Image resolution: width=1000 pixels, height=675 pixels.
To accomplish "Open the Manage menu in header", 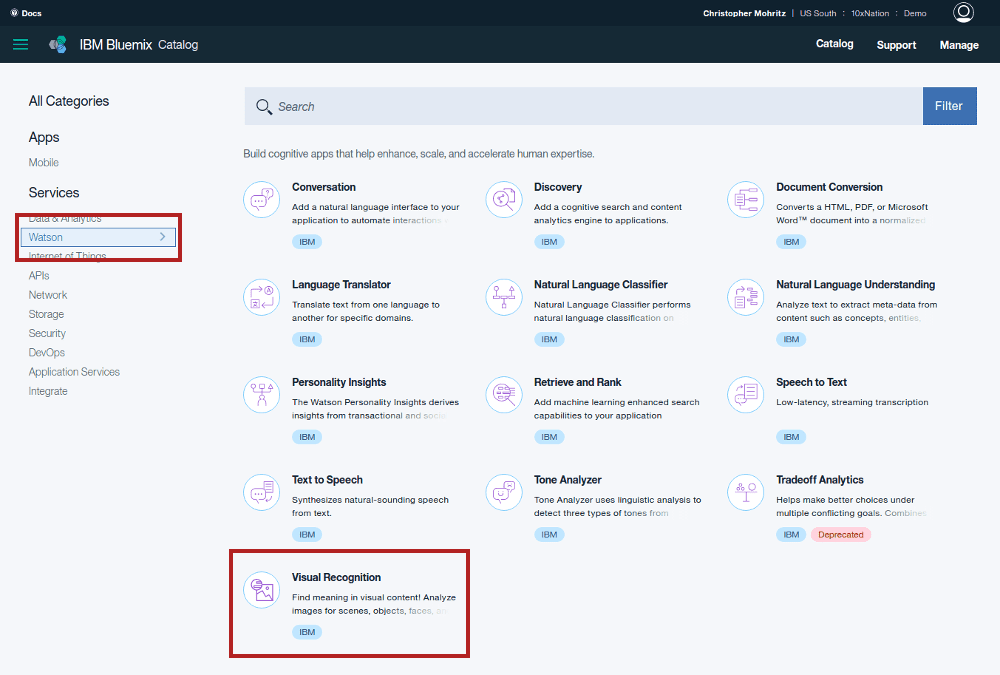I will [x=959, y=45].
